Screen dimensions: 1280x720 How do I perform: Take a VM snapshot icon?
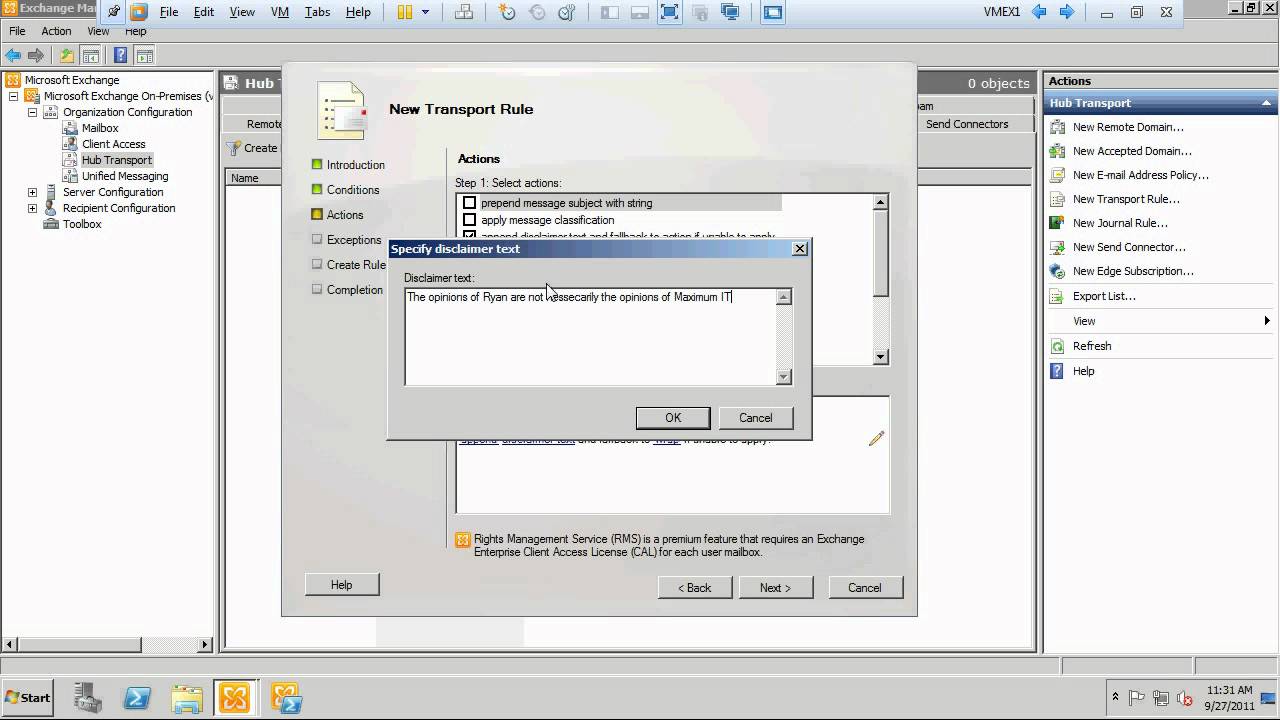coord(507,12)
